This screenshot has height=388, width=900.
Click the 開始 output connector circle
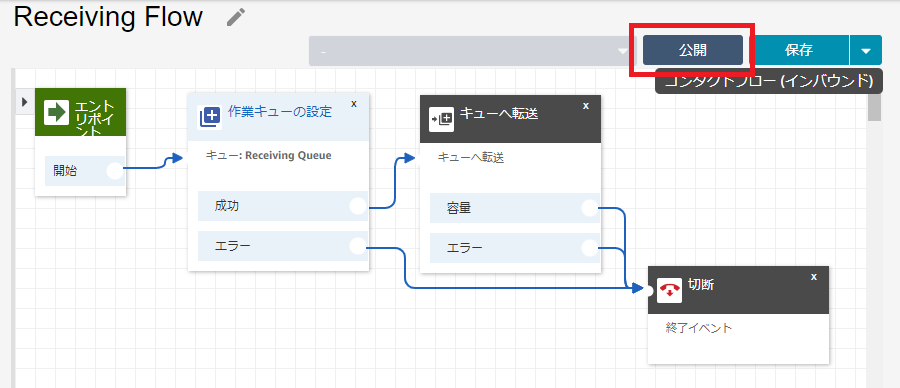click(x=115, y=170)
